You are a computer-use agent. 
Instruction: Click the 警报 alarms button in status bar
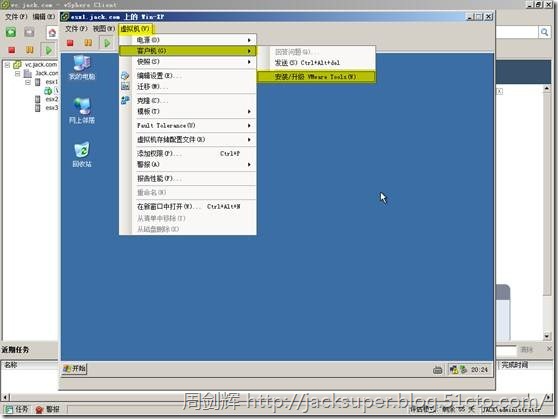click(x=47, y=409)
